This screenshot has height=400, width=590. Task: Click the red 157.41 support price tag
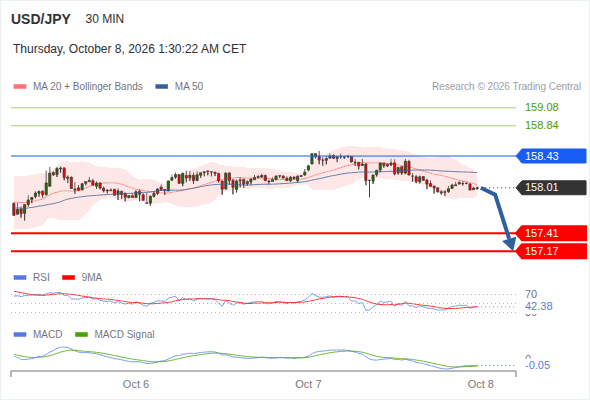pyautogui.click(x=551, y=233)
